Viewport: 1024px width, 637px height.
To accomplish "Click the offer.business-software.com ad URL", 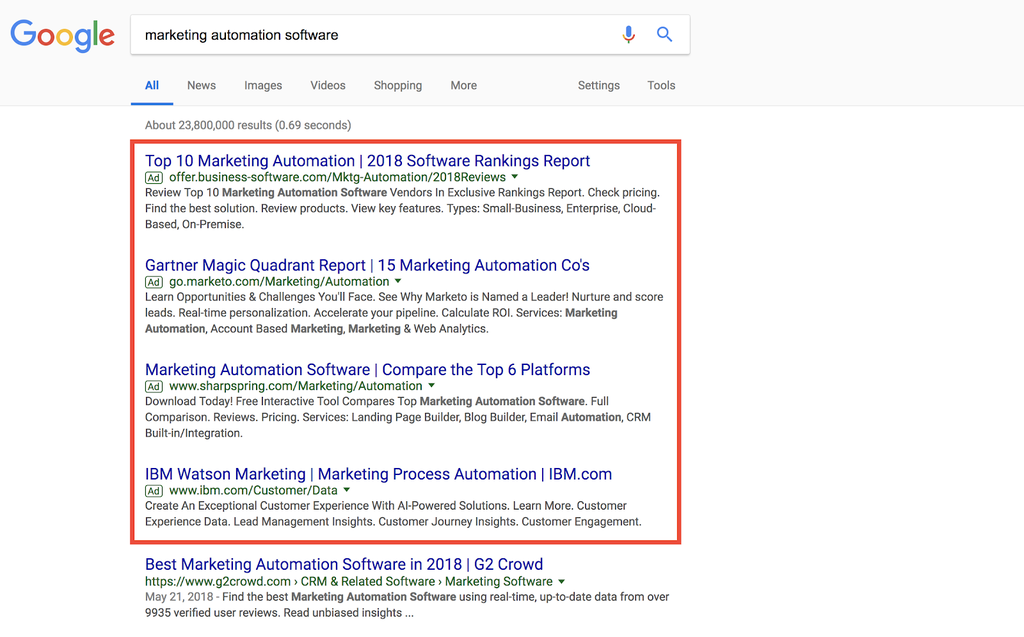I will click(338, 178).
